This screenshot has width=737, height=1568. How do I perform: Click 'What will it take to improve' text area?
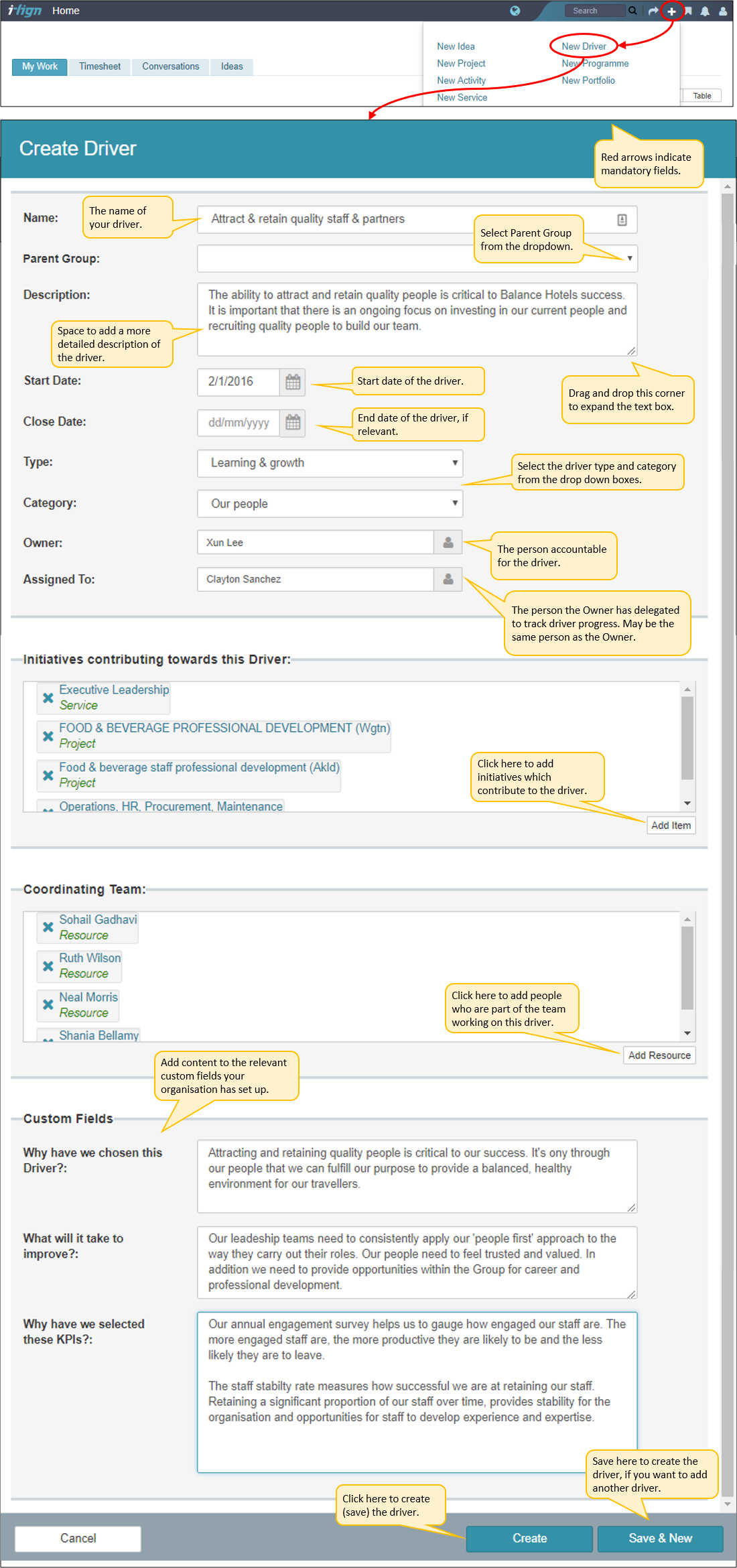(417, 1262)
